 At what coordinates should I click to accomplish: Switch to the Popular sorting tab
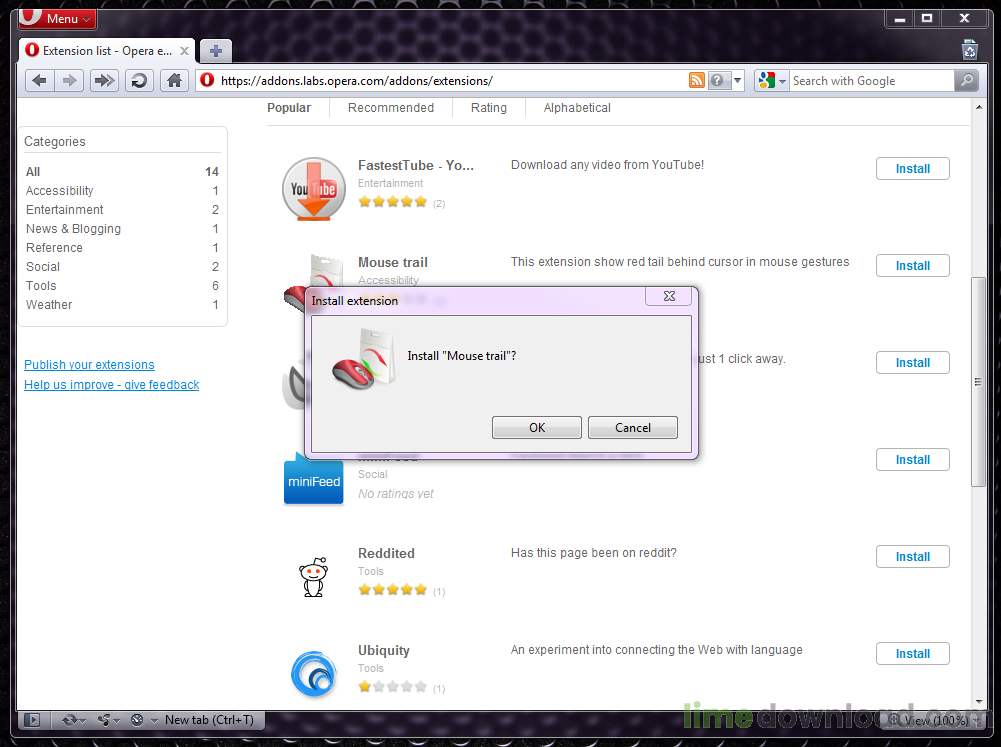(289, 108)
